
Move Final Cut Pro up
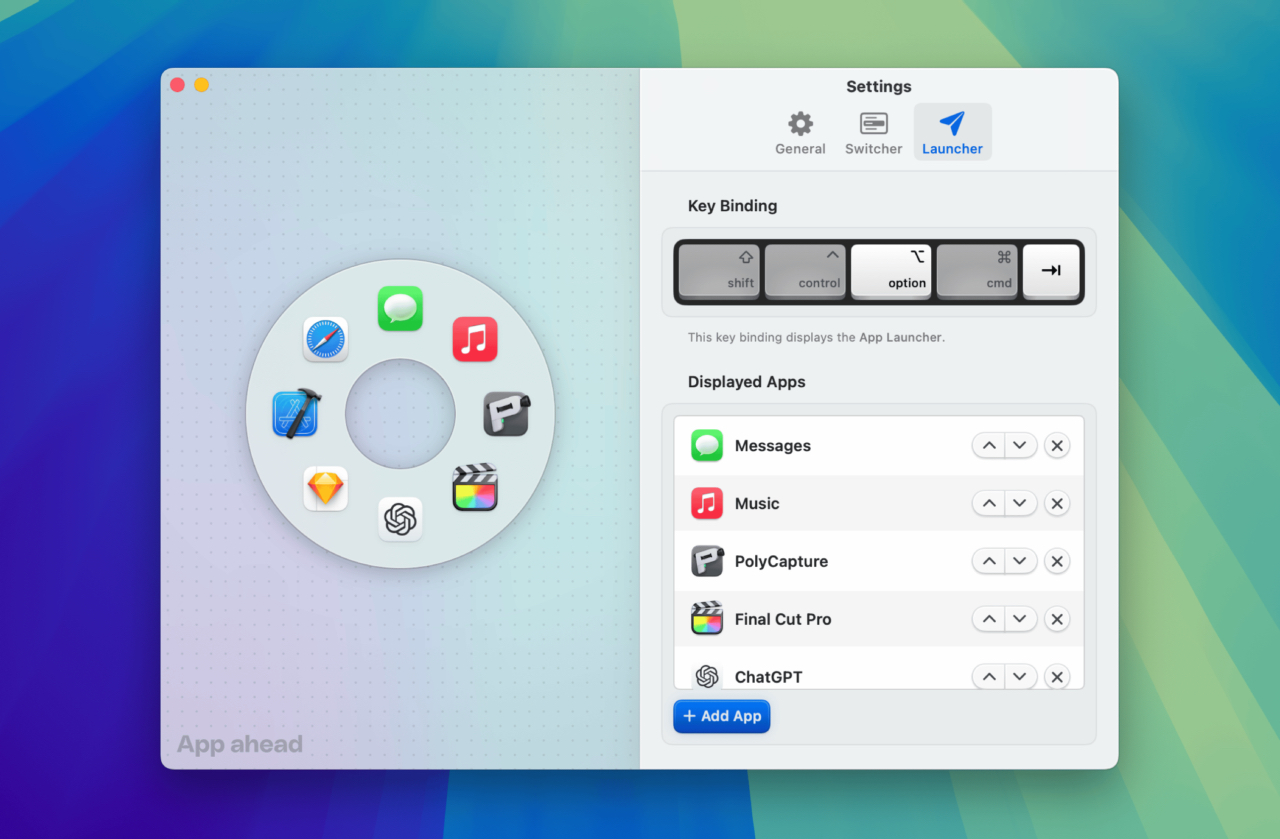989,620
